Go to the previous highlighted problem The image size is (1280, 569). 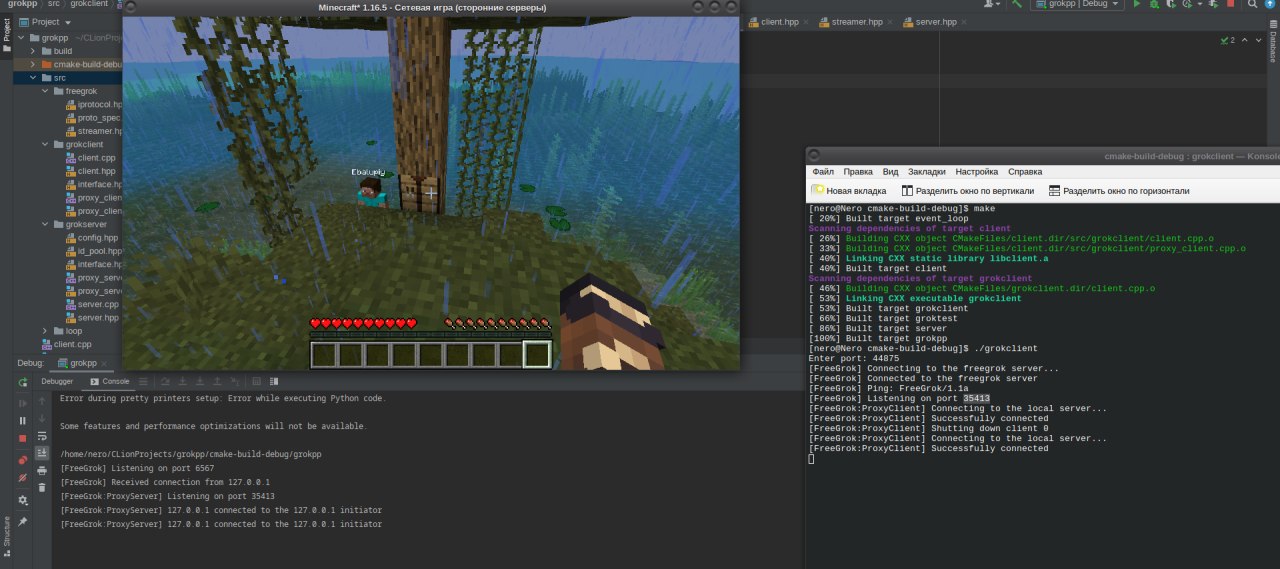pyautogui.click(x=1244, y=40)
